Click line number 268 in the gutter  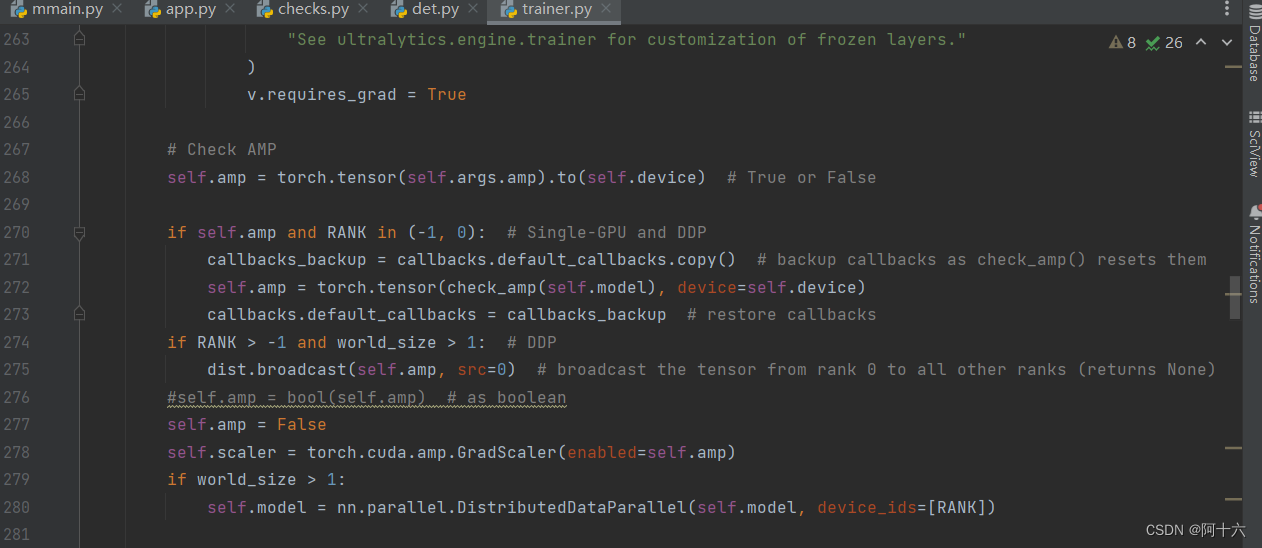tap(16, 177)
